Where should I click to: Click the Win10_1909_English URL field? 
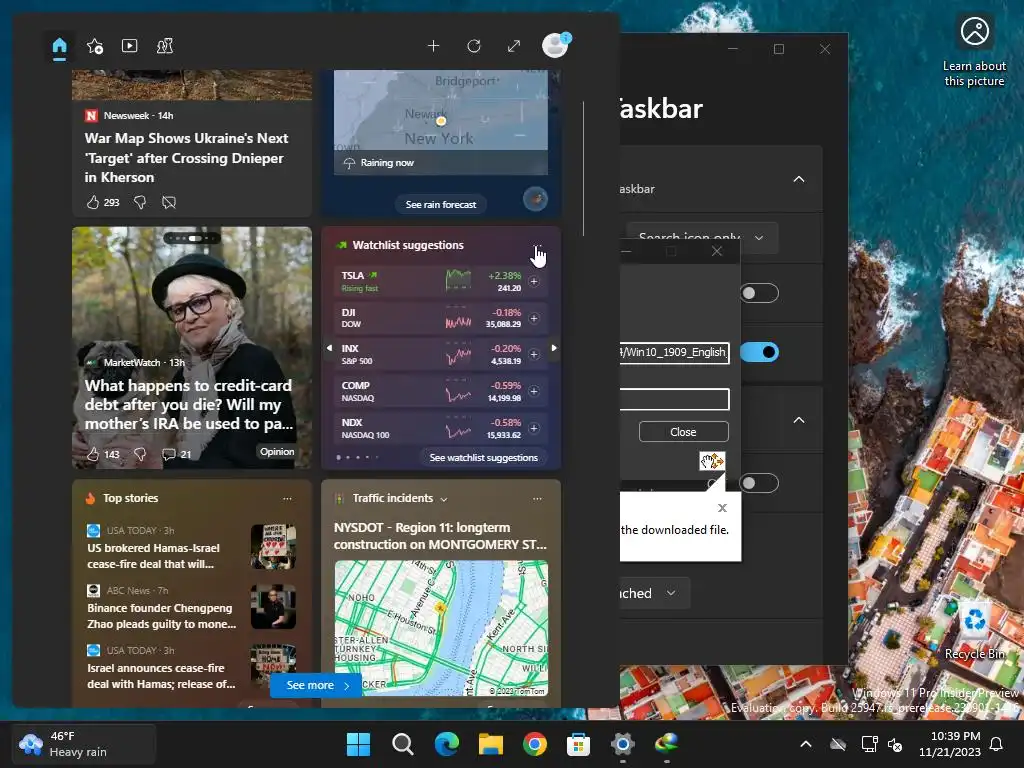pos(674,353)
